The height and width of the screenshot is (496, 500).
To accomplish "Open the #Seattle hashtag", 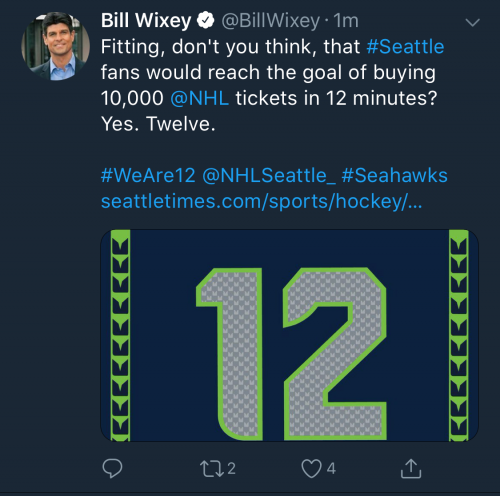I will [x=405, y=46].
